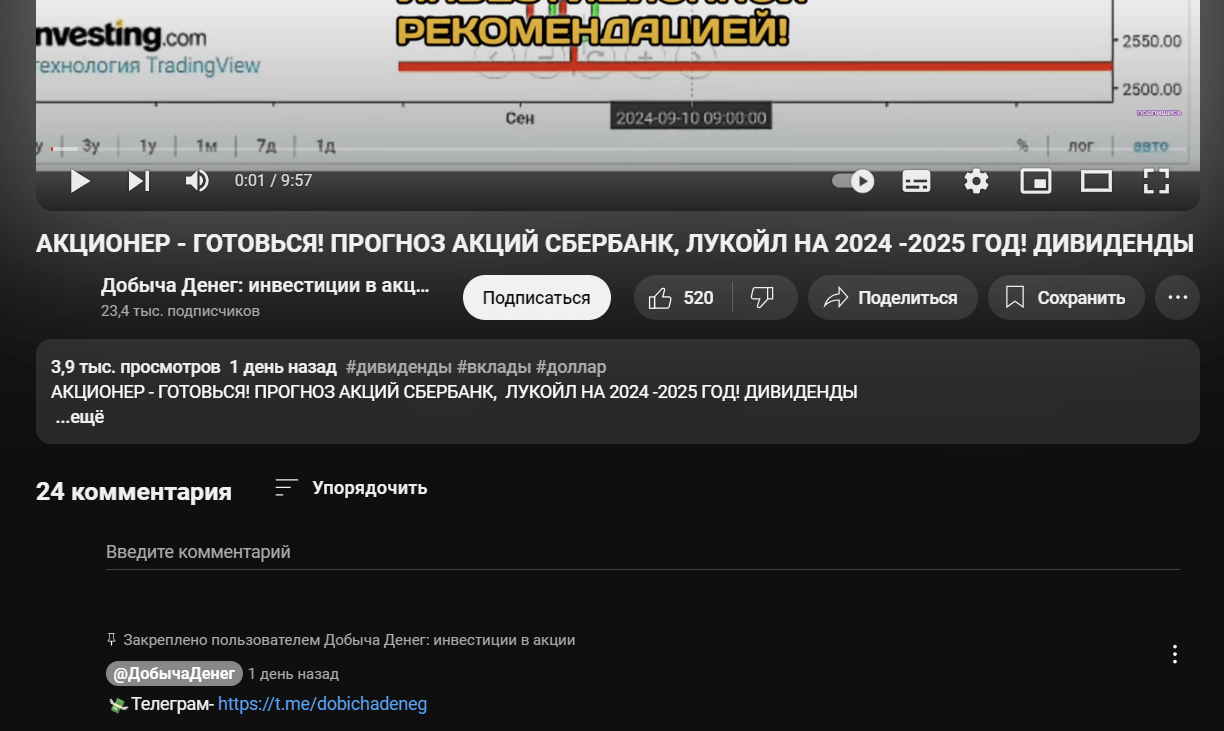The height and width of the screenshot is (731, 1224).
Task: Click the video title text
Action: (615, 244)
